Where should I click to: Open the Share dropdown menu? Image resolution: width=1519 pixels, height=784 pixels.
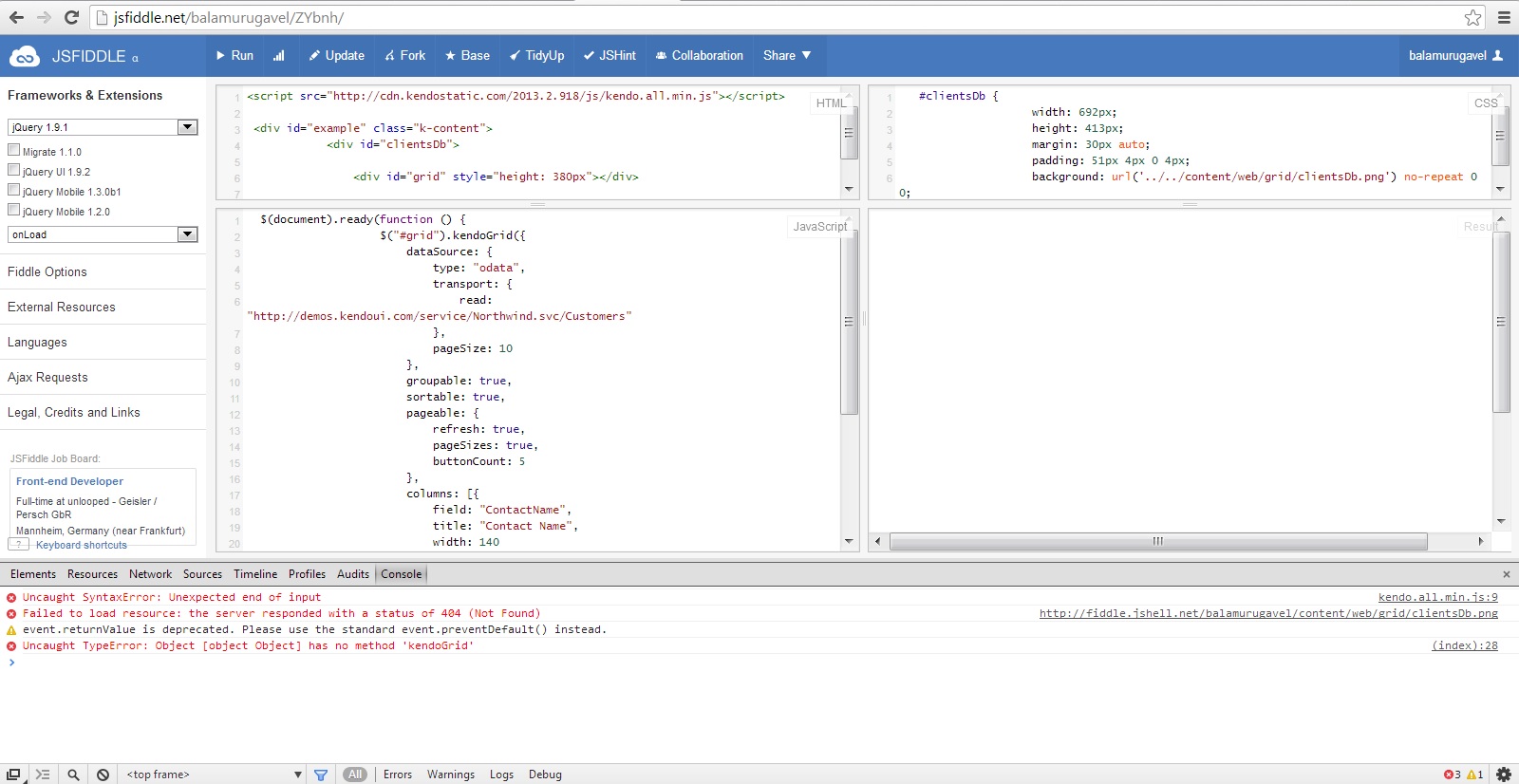pos(787,56)
